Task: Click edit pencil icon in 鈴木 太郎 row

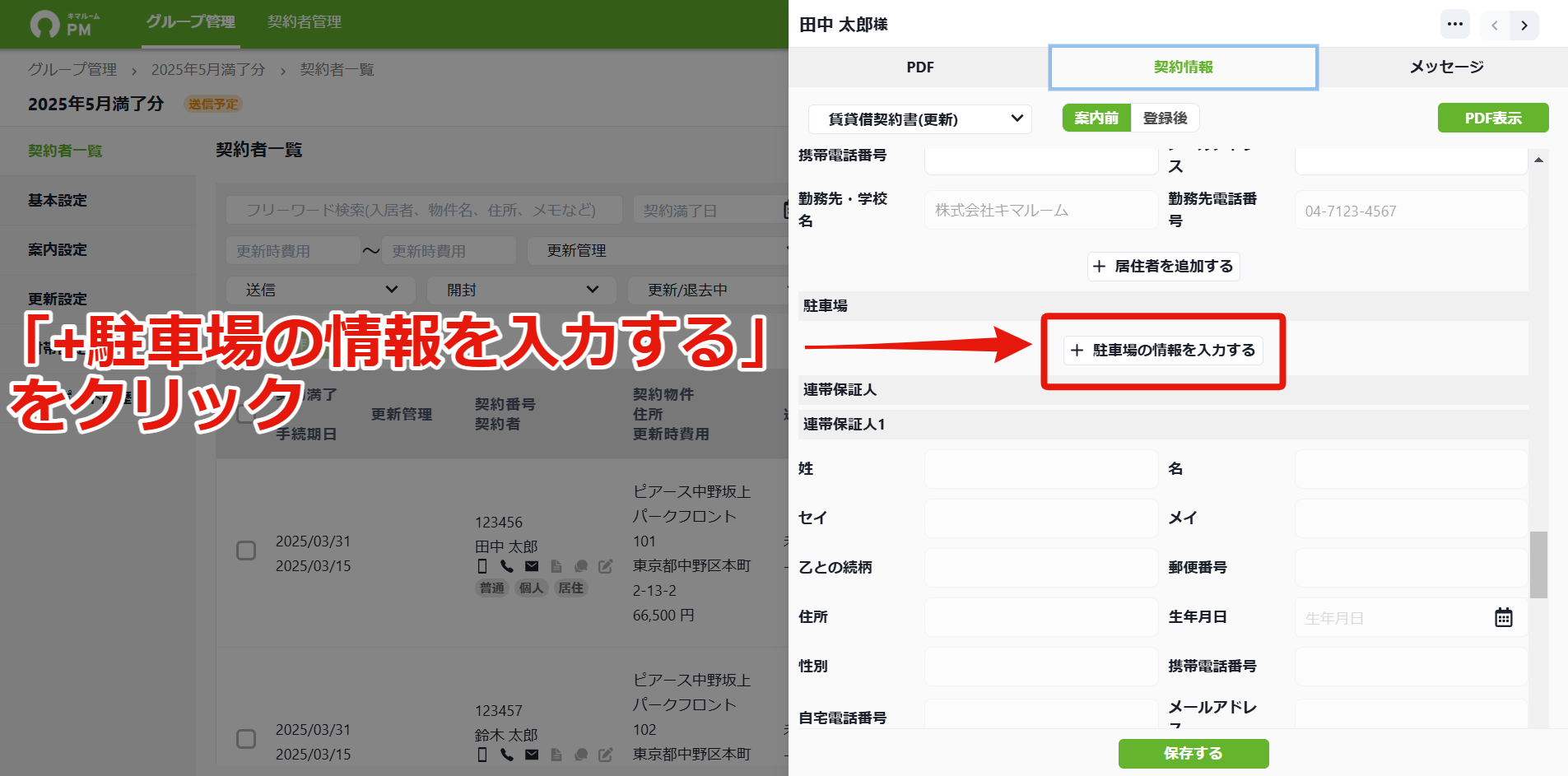Action: pyautogui.click(x=606, y=755)
